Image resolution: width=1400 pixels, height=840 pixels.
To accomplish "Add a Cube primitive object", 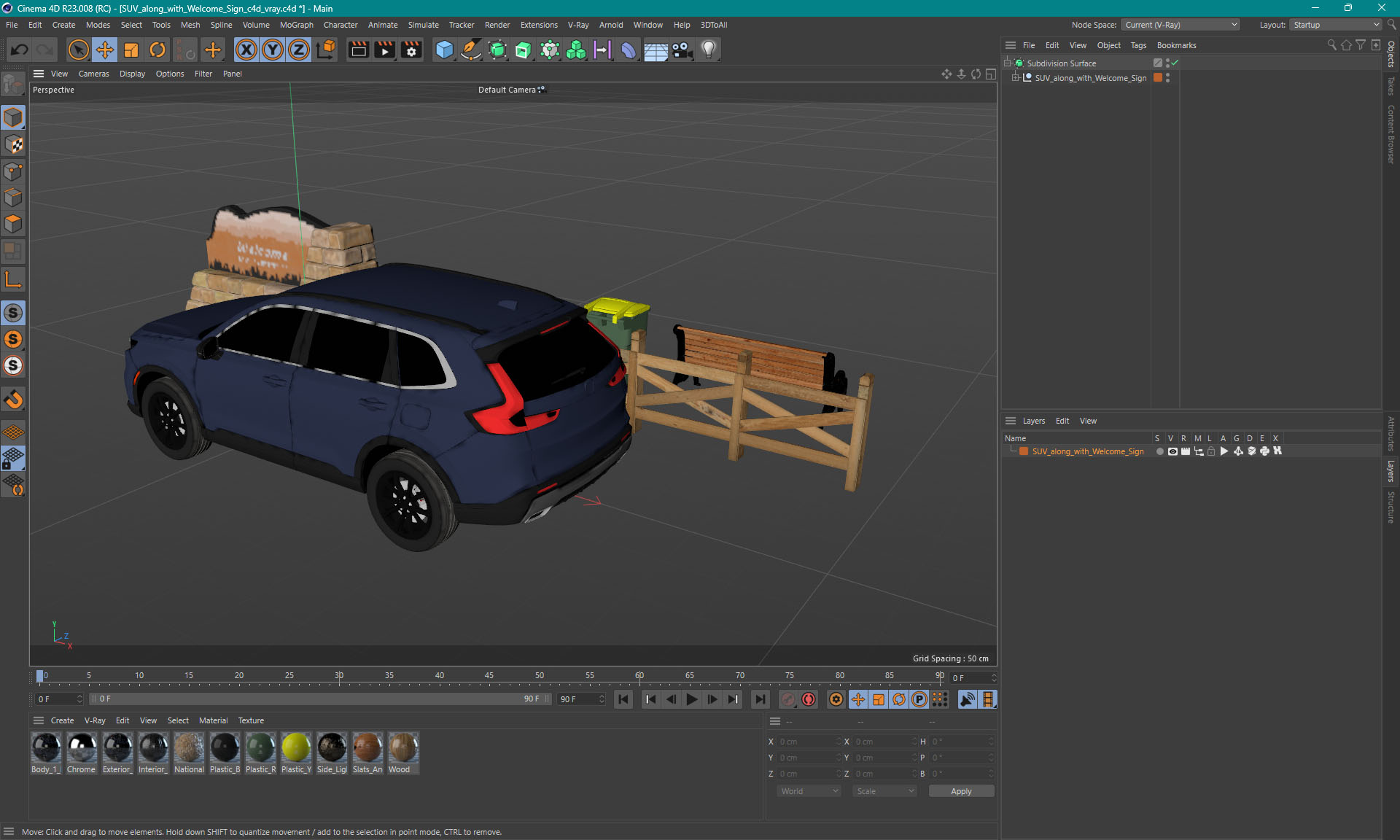I will (x=444, y=50).
